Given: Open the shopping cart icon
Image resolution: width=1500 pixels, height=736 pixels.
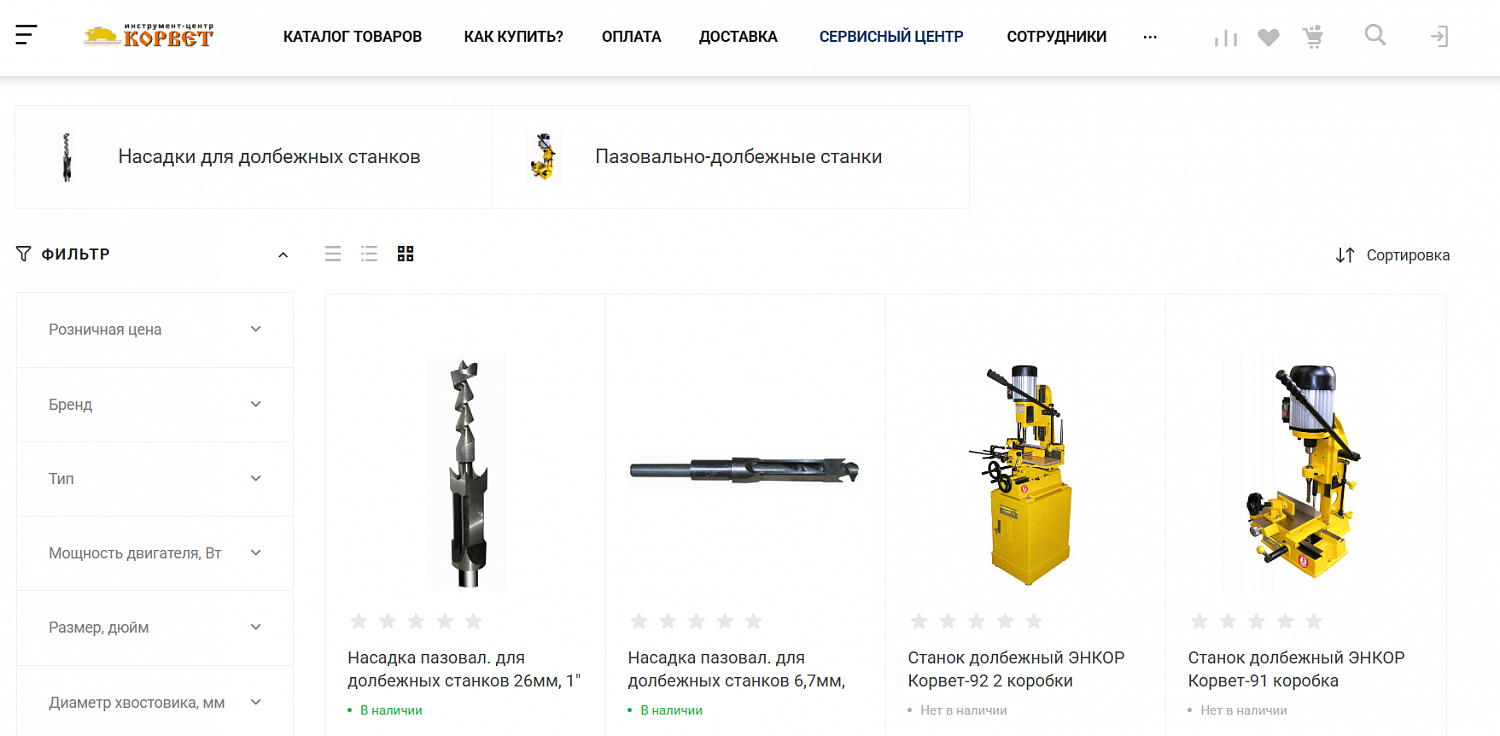Looking at the screenshot, I should pyautogui.click(x=1313, y=37).
